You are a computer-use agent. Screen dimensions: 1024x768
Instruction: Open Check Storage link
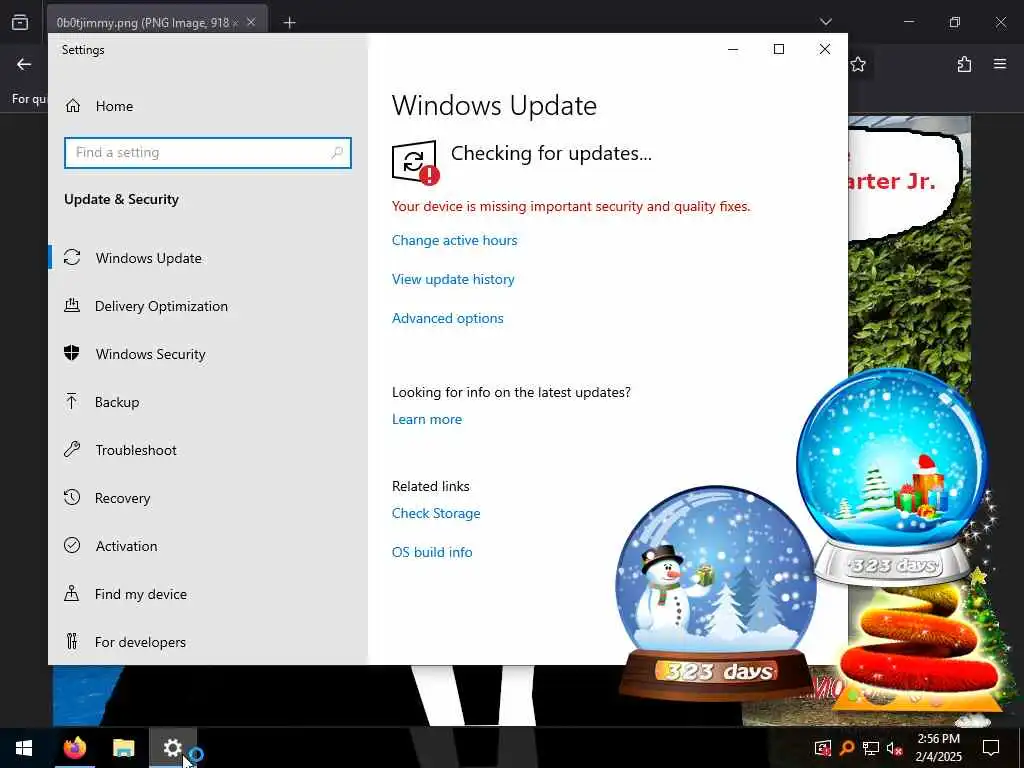[436, 513]
